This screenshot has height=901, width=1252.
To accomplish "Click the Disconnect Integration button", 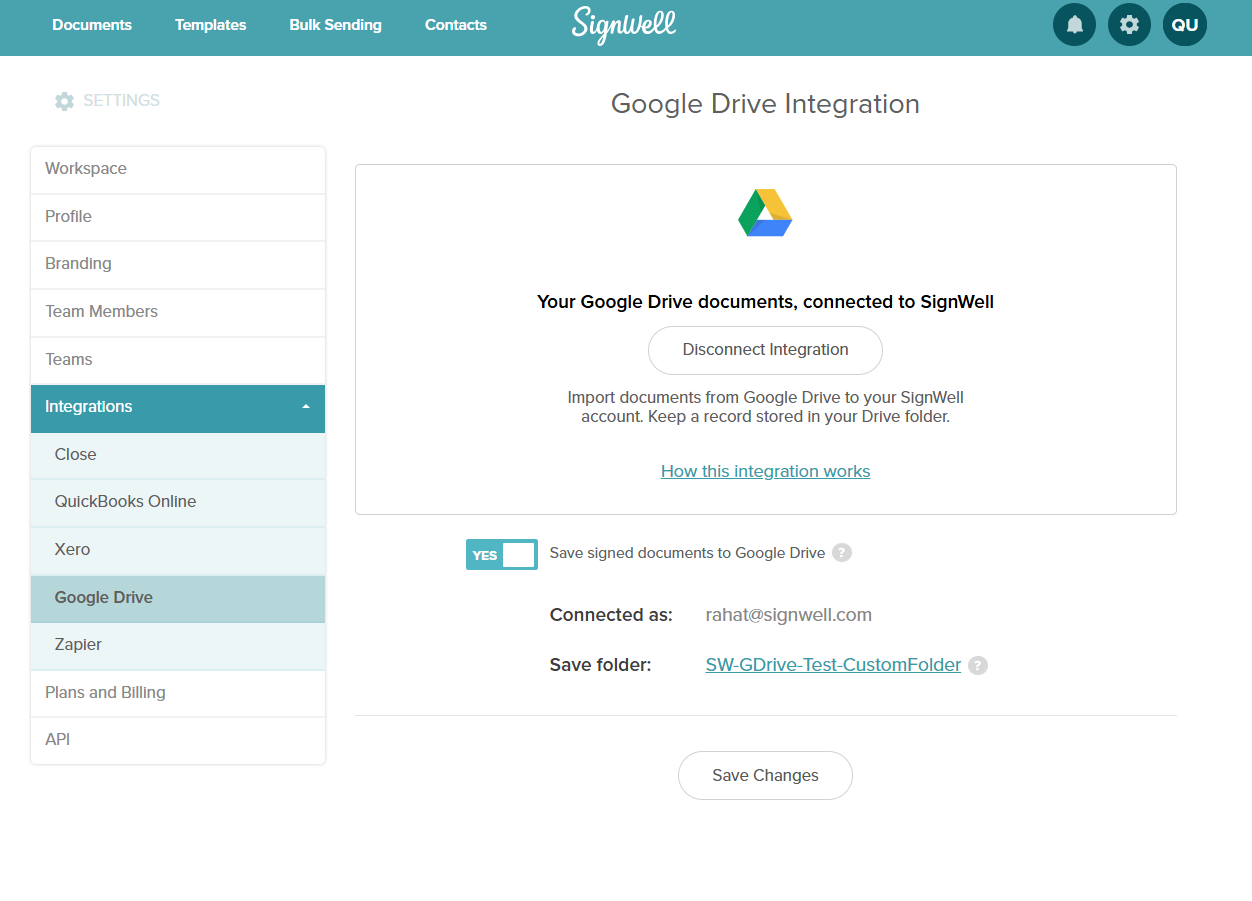I will click(x=765, y=350).
